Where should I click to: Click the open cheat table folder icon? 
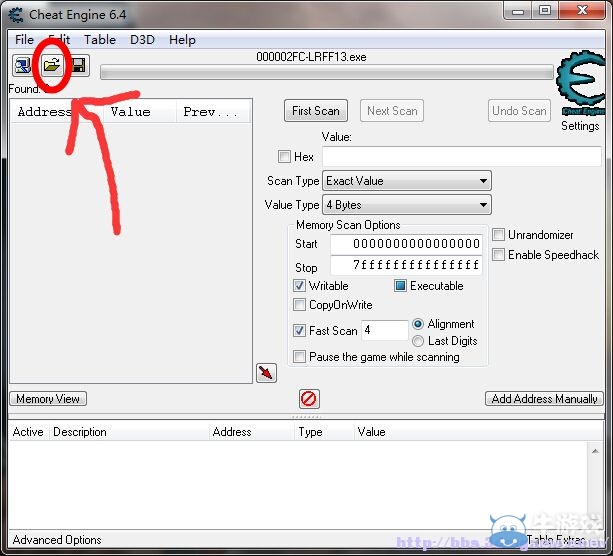pyautogui.click(x=52, y=65)
